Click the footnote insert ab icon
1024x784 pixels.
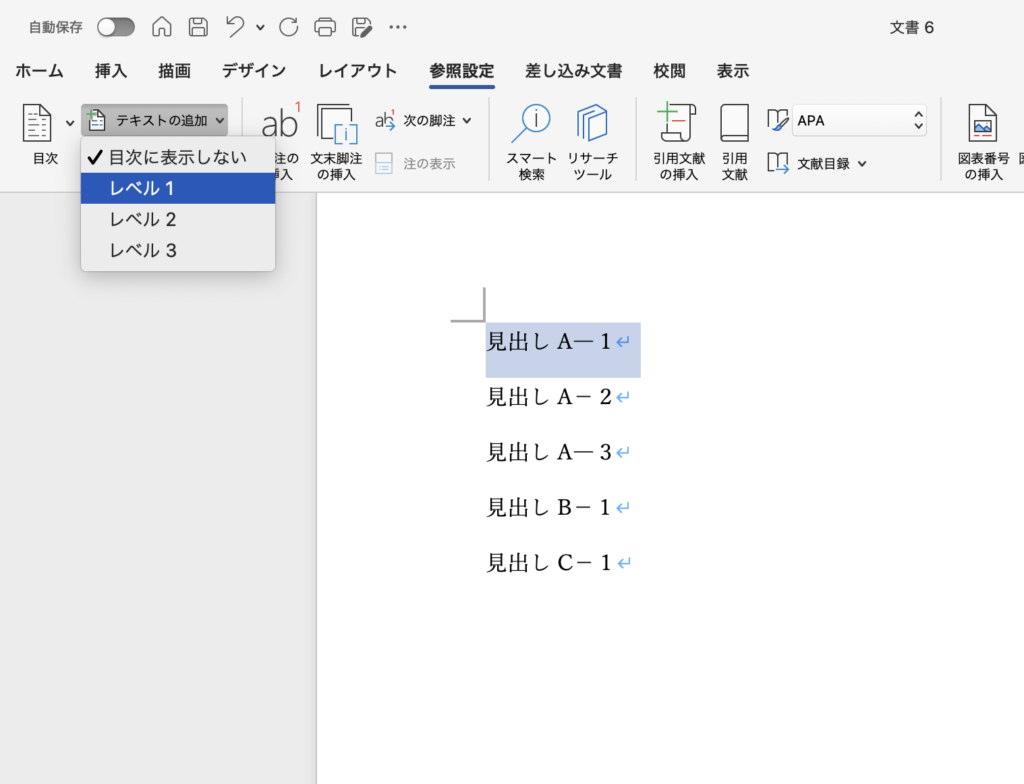coord(281,122)
